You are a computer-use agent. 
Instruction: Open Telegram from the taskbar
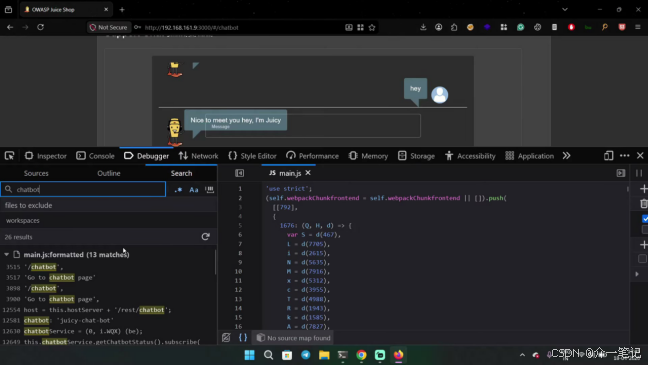tap(305, 355)
